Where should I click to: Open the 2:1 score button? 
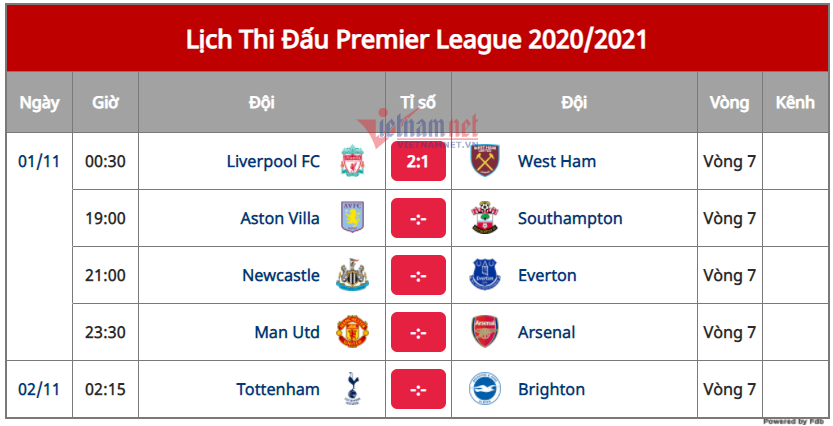[x=418, y=162]
